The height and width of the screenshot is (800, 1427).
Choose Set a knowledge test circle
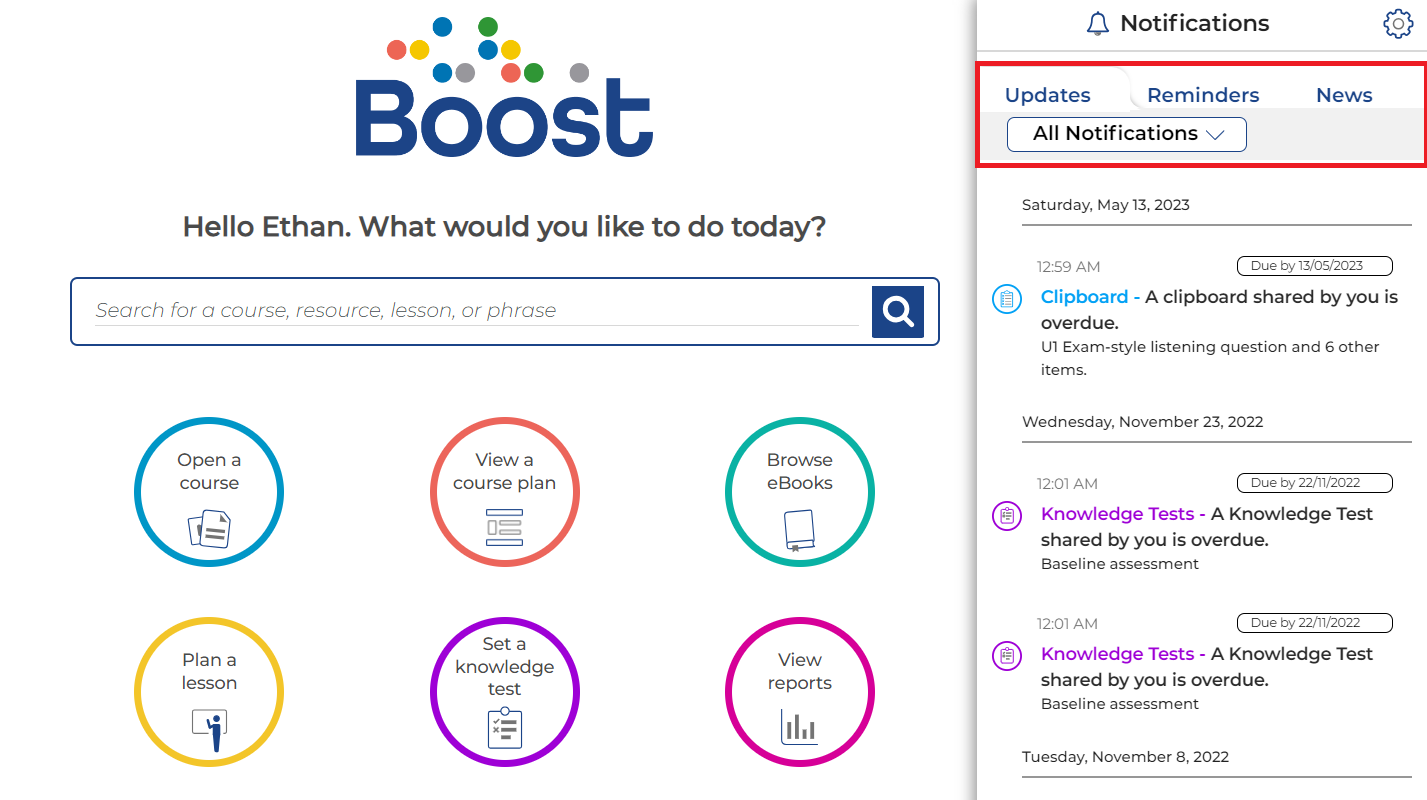504,692
